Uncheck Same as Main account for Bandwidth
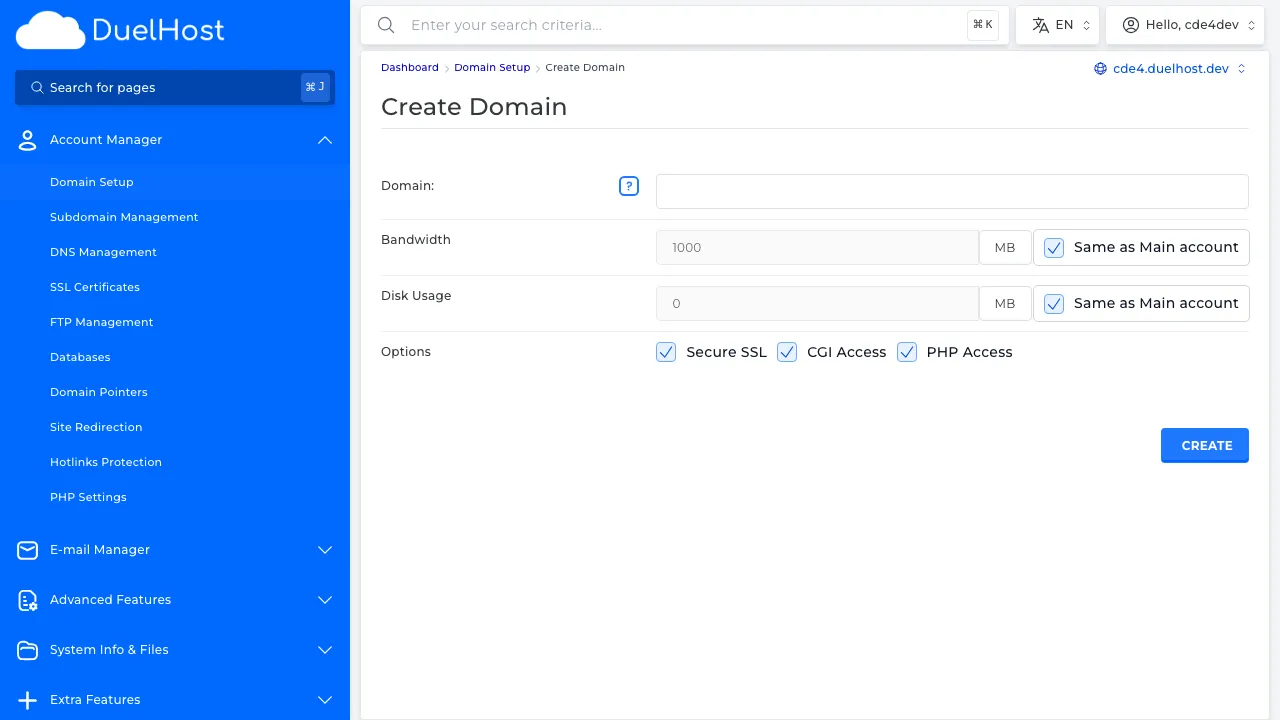The width and height of the screenshot is (1280, 720). [x=1053, y=247]
